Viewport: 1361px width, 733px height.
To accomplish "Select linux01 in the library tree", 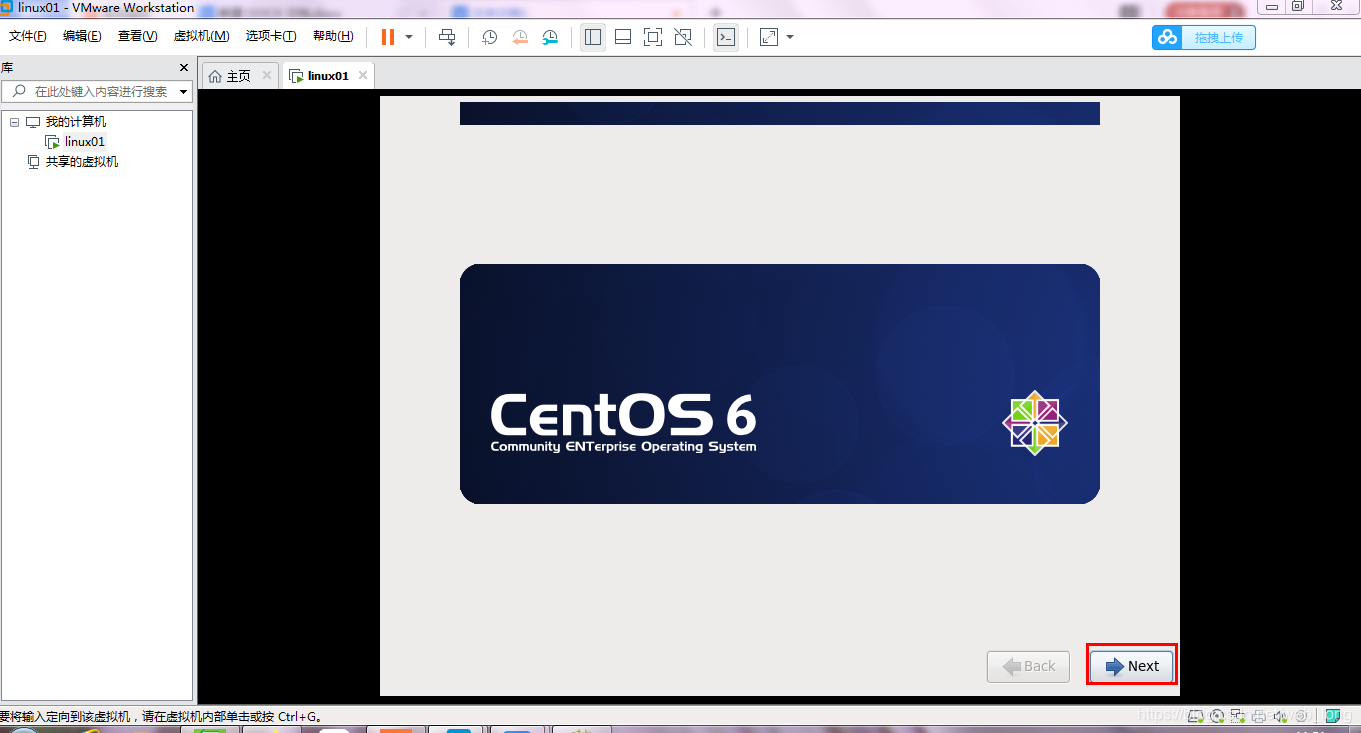I will point(85,142).
